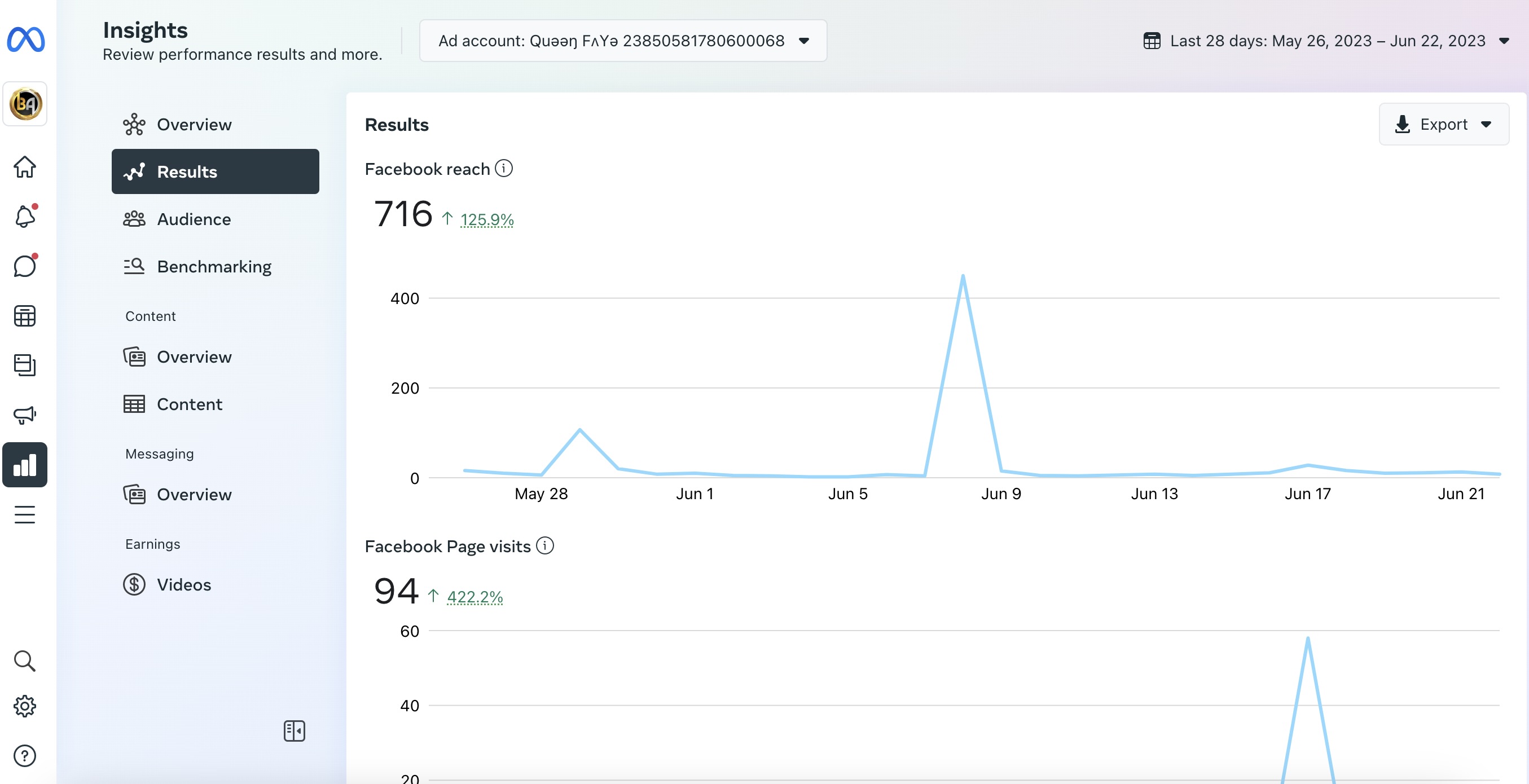Click the Insights page title
Viewport: 1529px width, 784px height.
(146, 30)
